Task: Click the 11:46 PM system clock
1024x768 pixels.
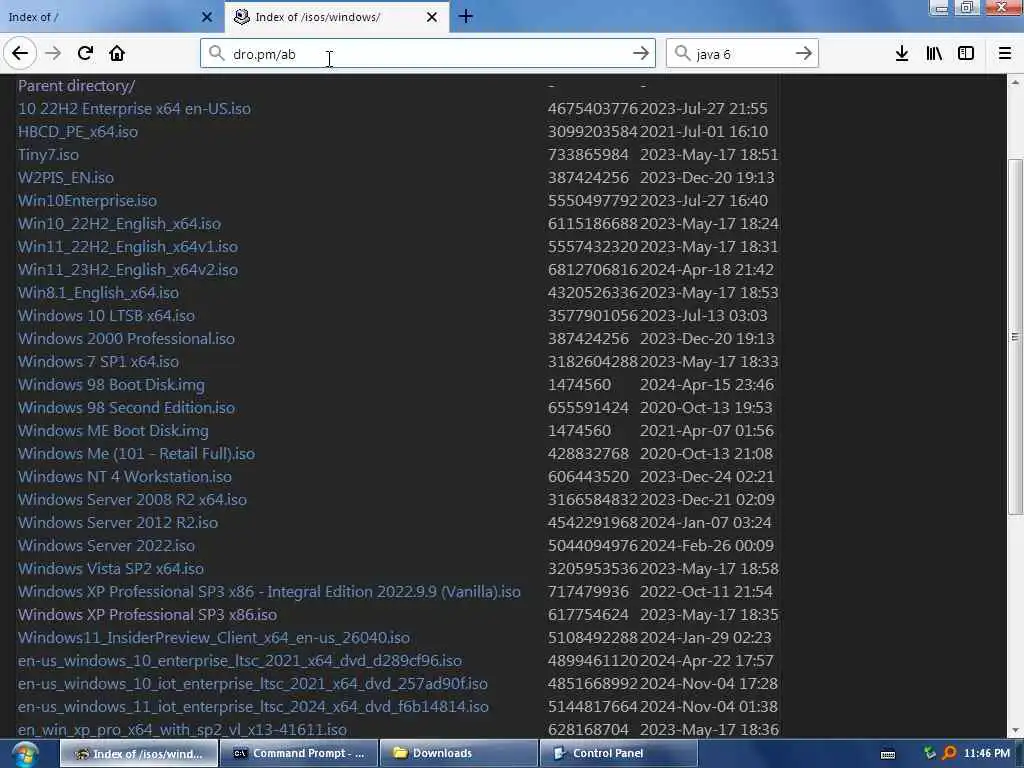Action: tap(987, 753)
